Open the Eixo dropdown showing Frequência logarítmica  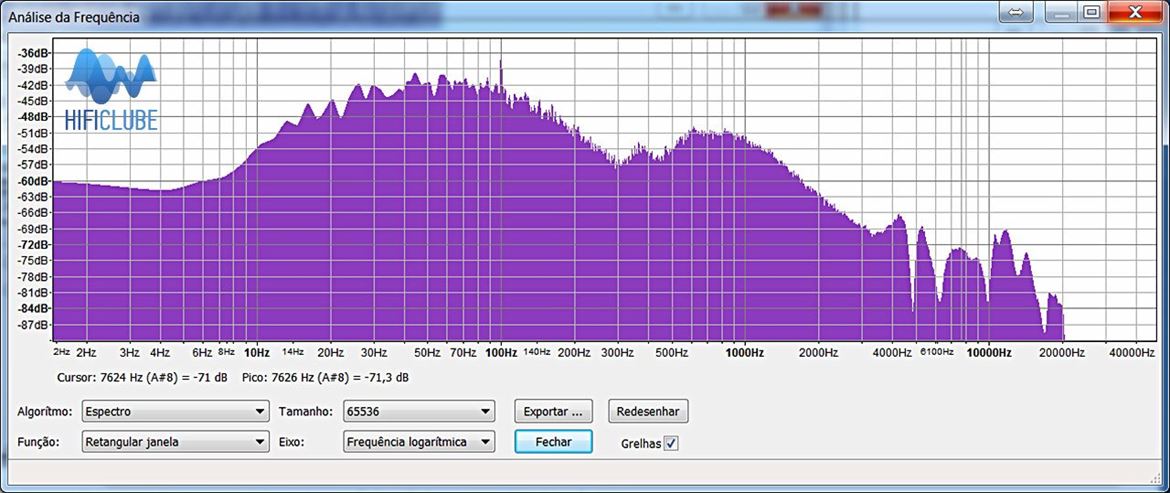point(419,442)
